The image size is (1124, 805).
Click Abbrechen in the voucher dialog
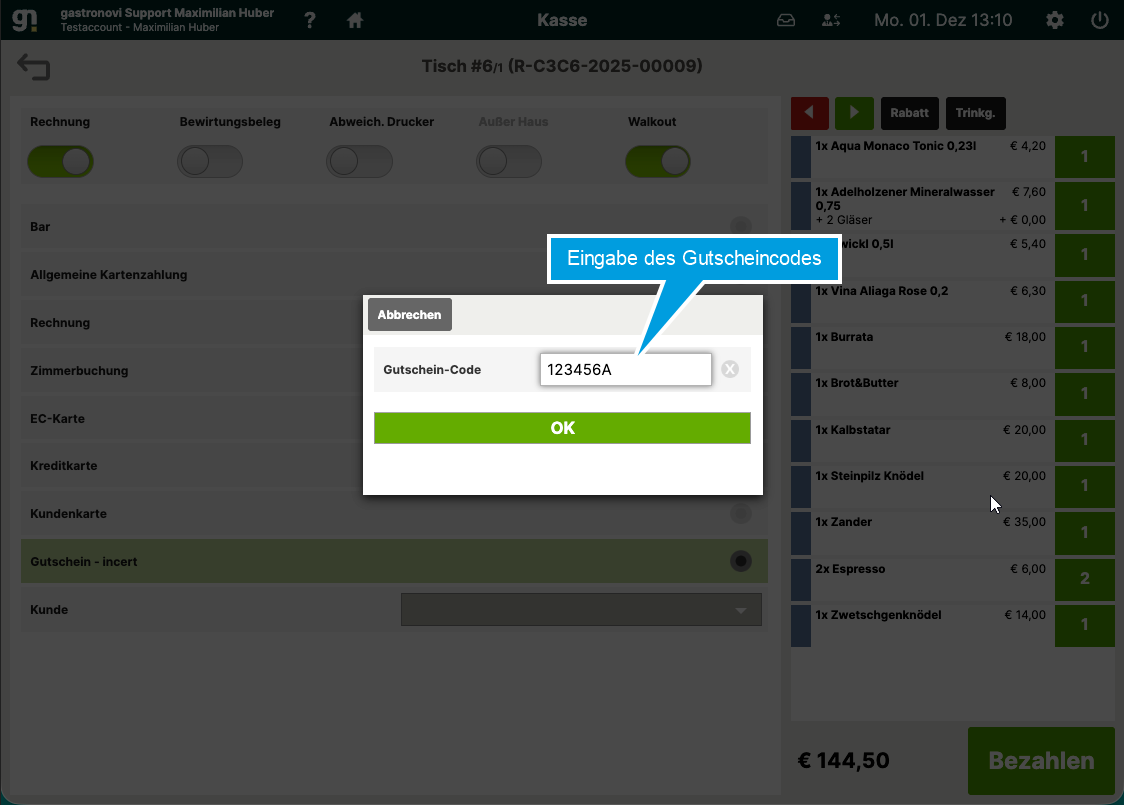point(409,315)
